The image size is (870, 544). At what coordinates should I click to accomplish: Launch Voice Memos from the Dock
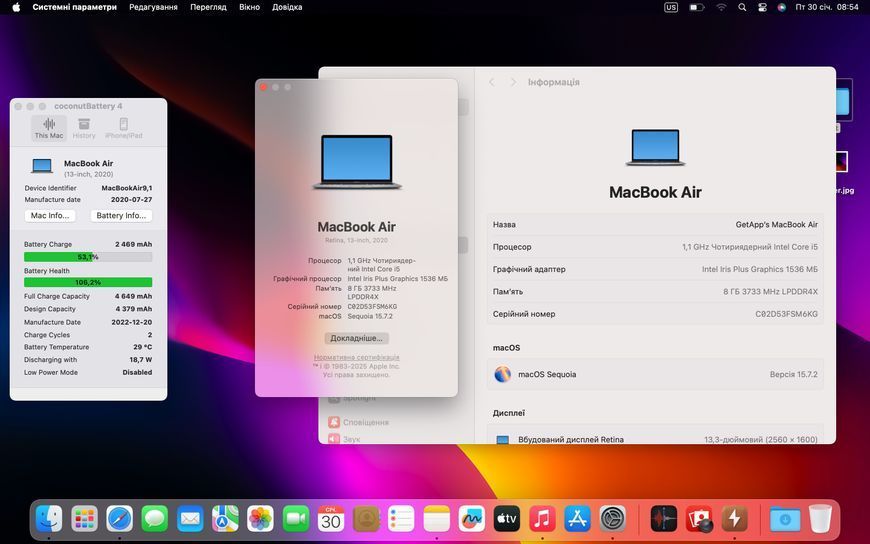click(x=664, y=519)
